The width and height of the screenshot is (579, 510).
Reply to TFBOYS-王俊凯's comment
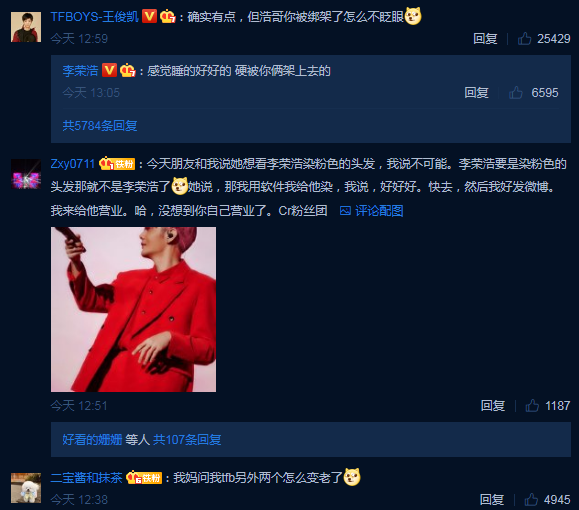(485, 38)
